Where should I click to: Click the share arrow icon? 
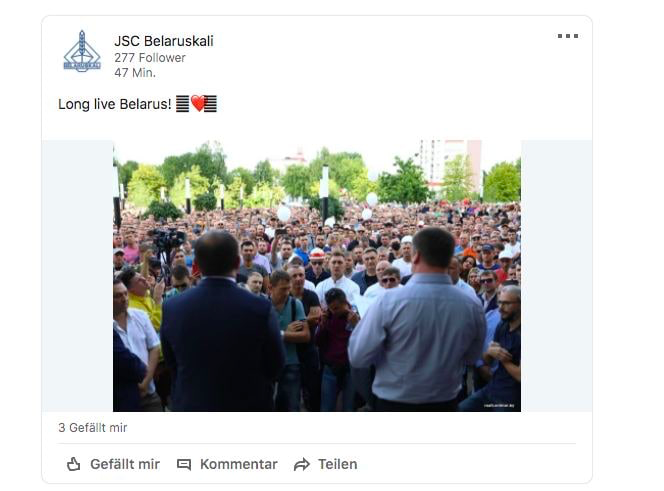click(x=302, y=465)
